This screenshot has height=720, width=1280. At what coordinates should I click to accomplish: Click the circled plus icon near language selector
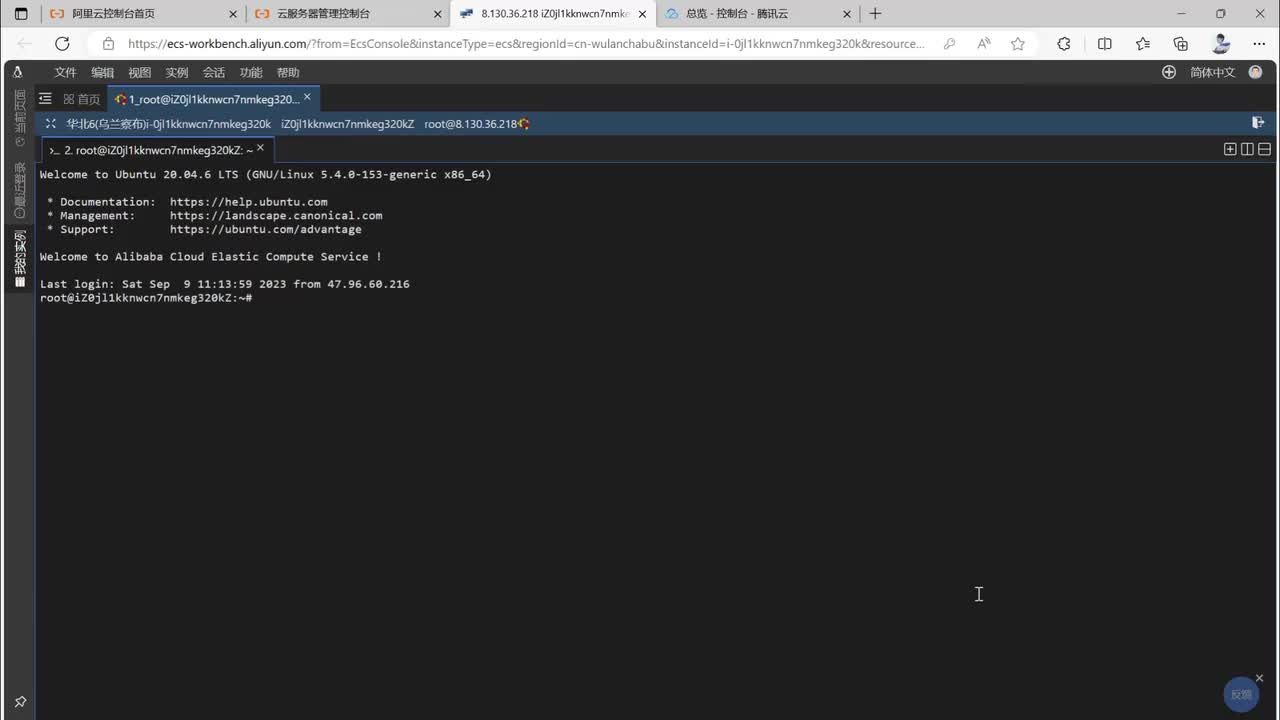click(x=1169, y=72)
